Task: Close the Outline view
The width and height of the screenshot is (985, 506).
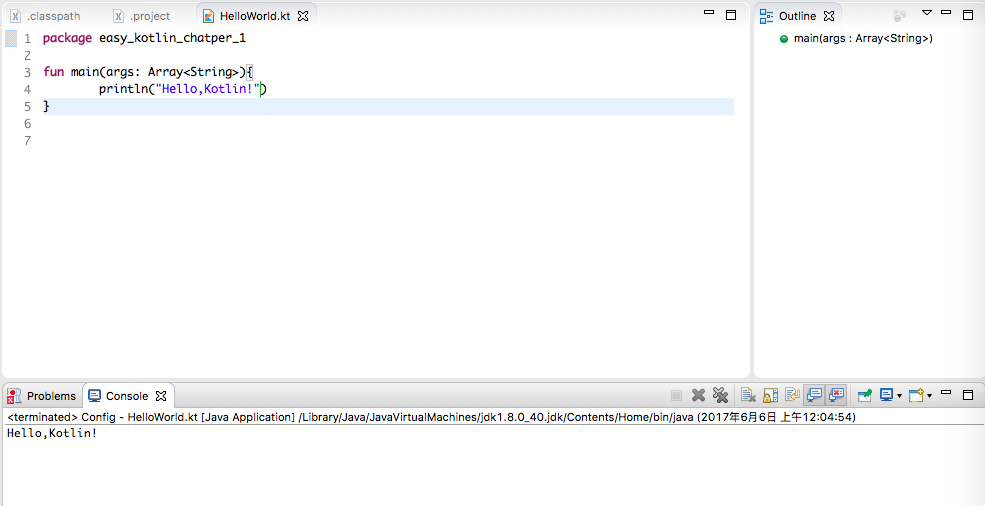Action: pos(829,16)
